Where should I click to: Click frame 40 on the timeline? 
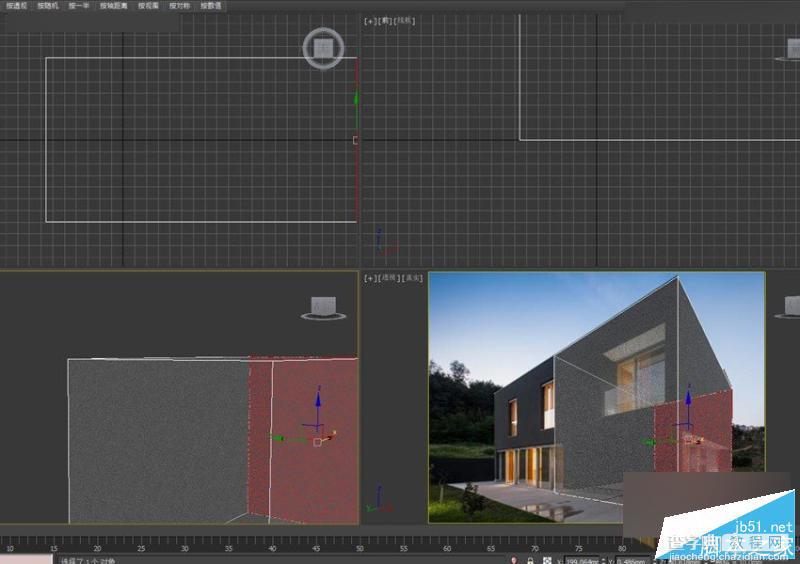[x=272, y=549]
